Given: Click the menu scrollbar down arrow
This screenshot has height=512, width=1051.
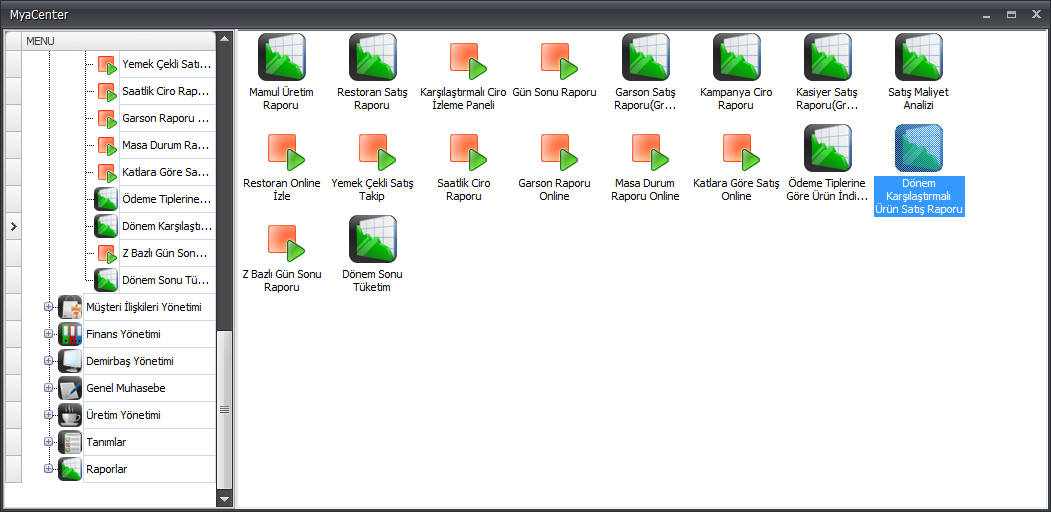Looking at the screenshot, I should 225,499.
